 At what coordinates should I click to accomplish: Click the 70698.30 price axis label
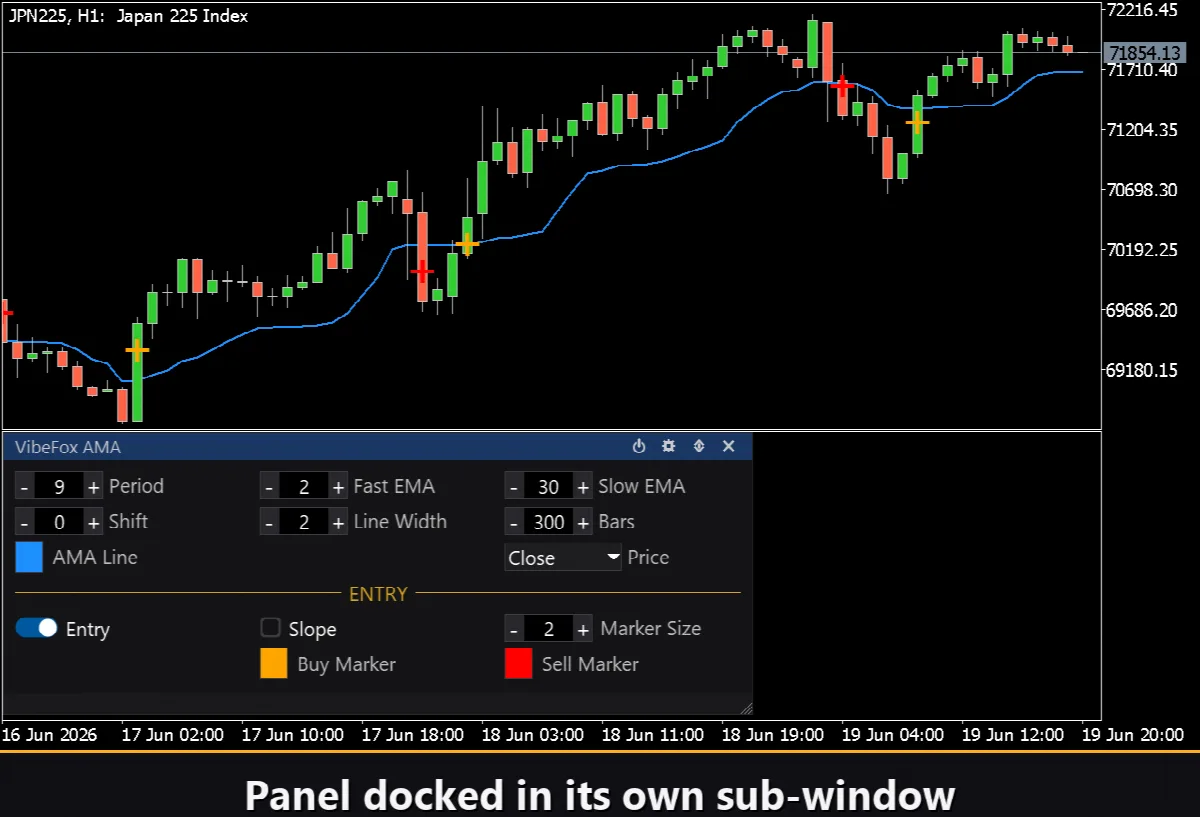(1143, 190)
